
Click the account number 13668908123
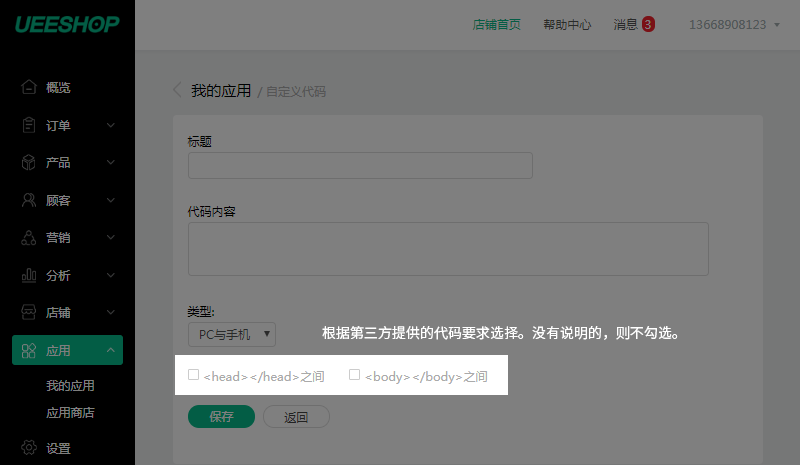728,25
